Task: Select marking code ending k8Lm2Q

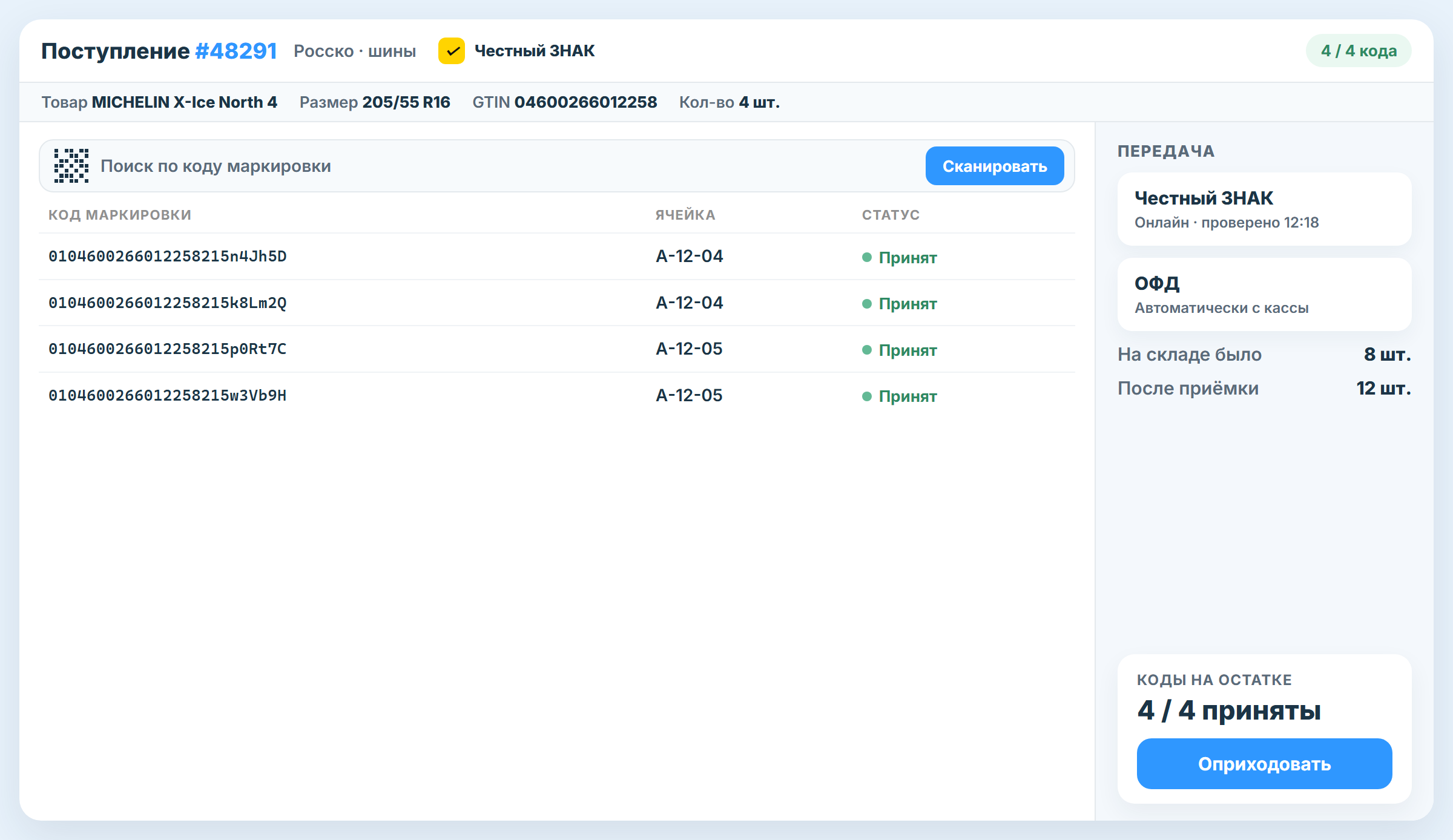Action: click(168, 303)
